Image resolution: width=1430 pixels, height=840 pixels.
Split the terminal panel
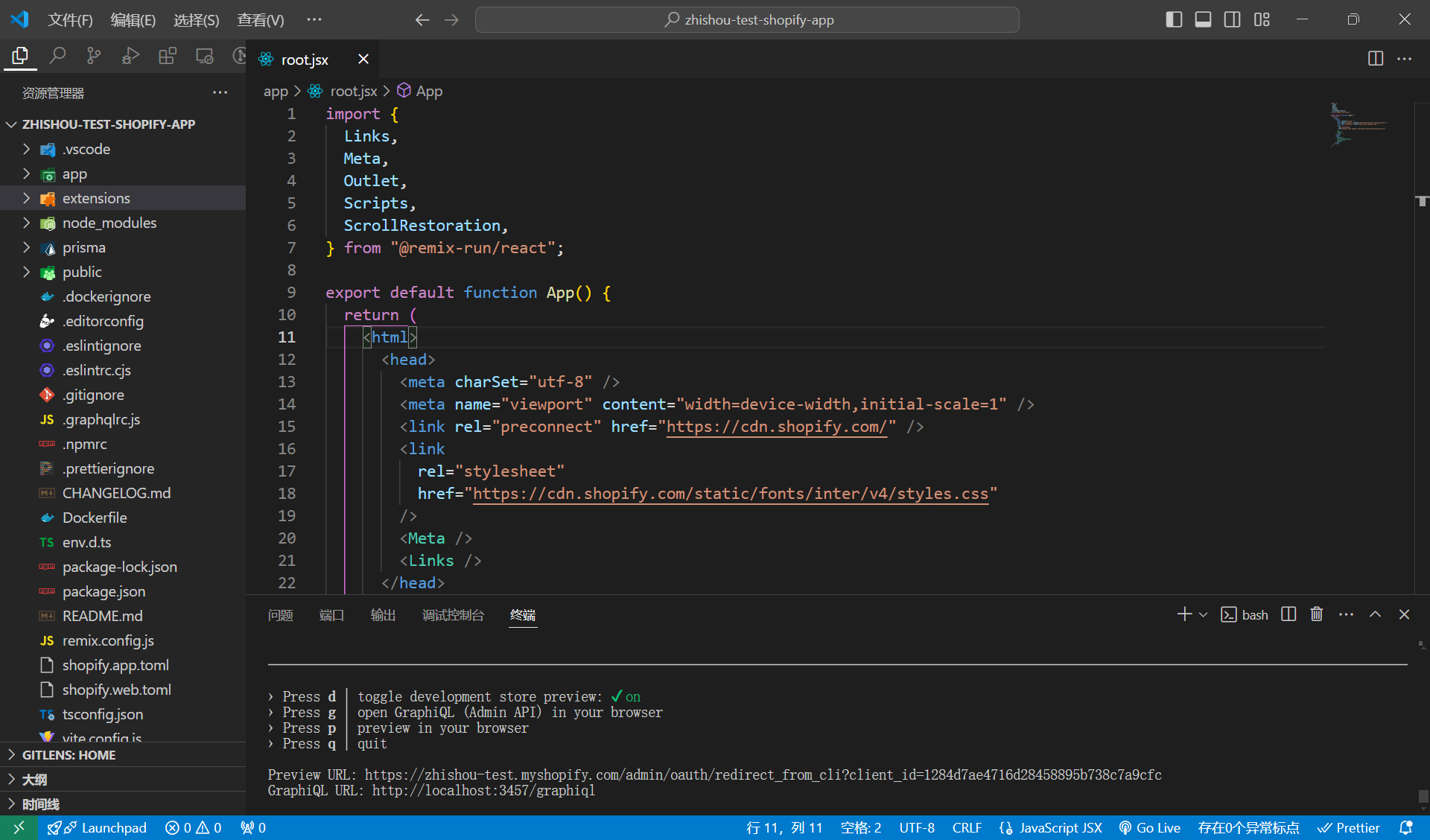coord(1288,614)
